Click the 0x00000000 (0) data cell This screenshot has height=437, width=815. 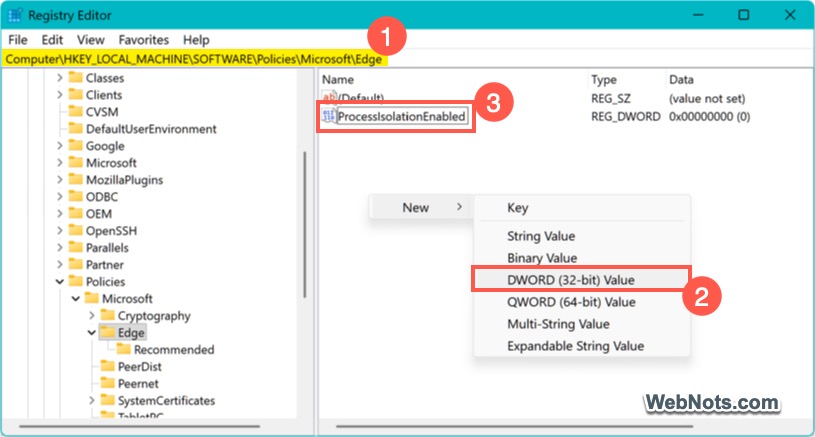(x=709, y=116)
